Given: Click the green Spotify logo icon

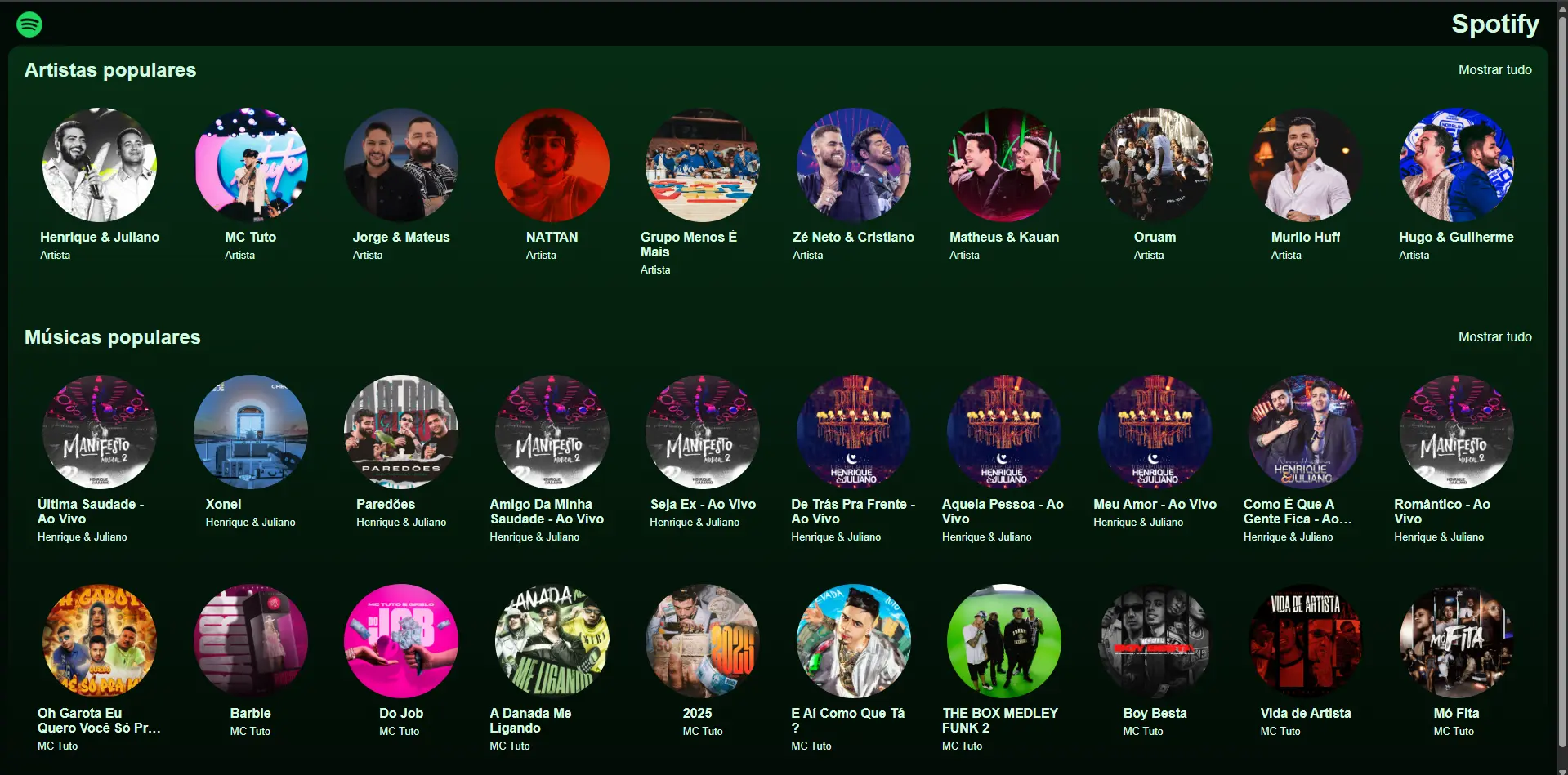Looking at the screenshot, I should pyautogui.click(x=29, y=24).
